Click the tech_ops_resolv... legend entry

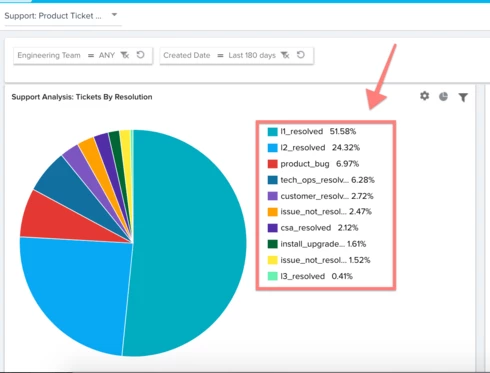[x=321, y=180]
